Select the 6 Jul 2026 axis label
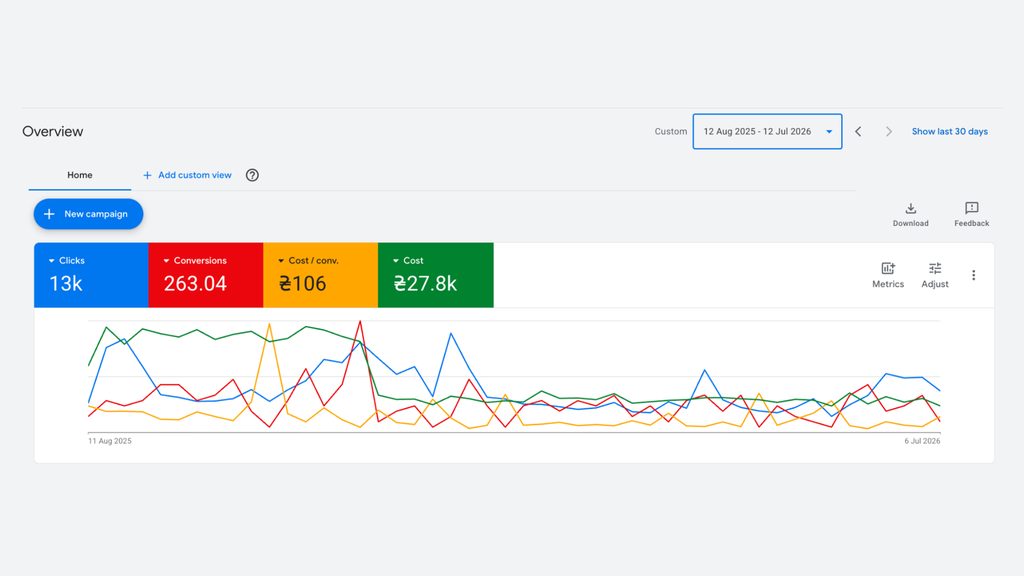The height and width of the screenshot is (576, 1024). [x=922, y=441]
